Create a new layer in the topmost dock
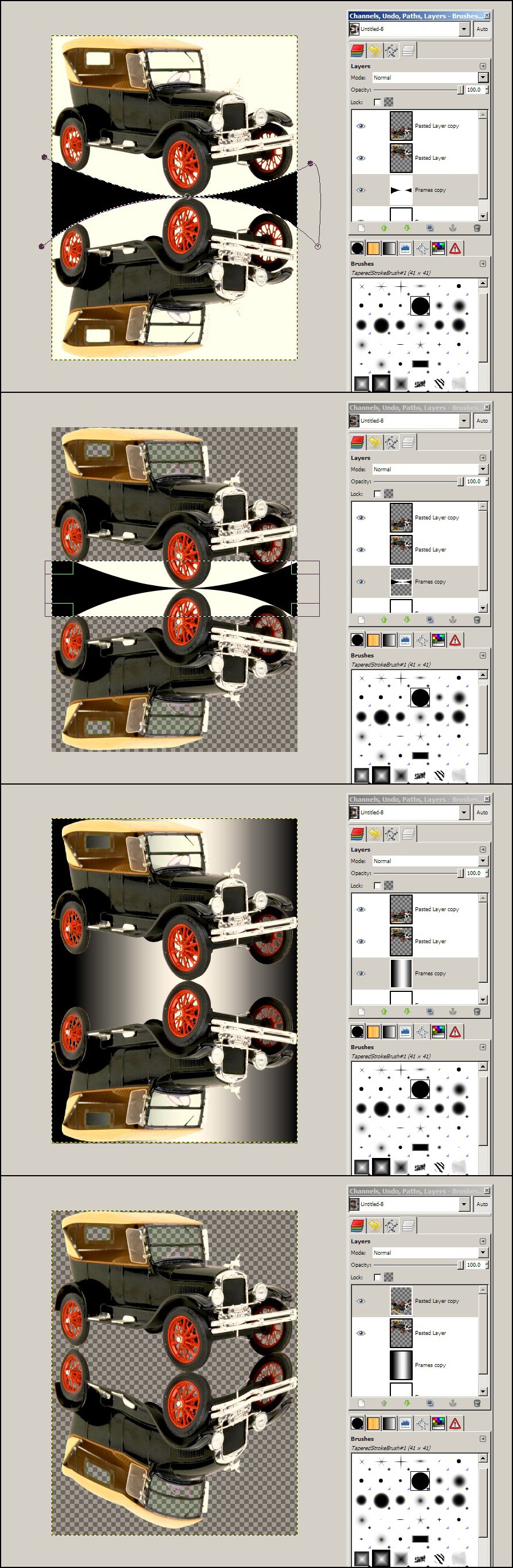 tap(361, 228)
